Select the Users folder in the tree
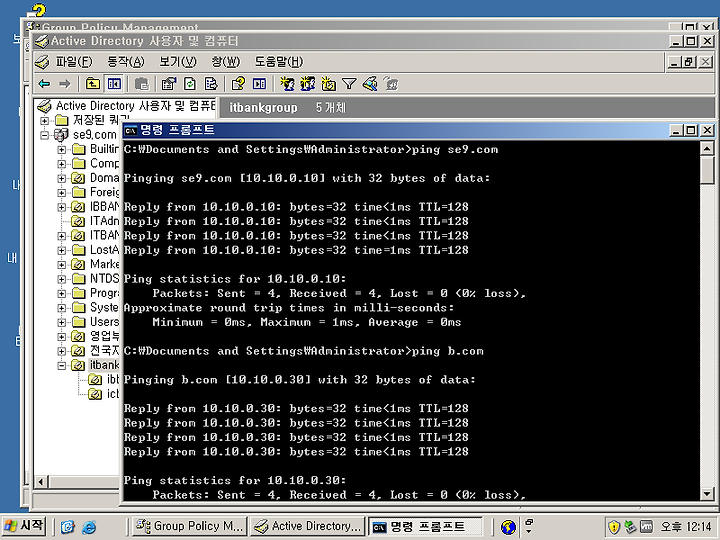This screenshot has height=540, width=720. pos(104,322)
